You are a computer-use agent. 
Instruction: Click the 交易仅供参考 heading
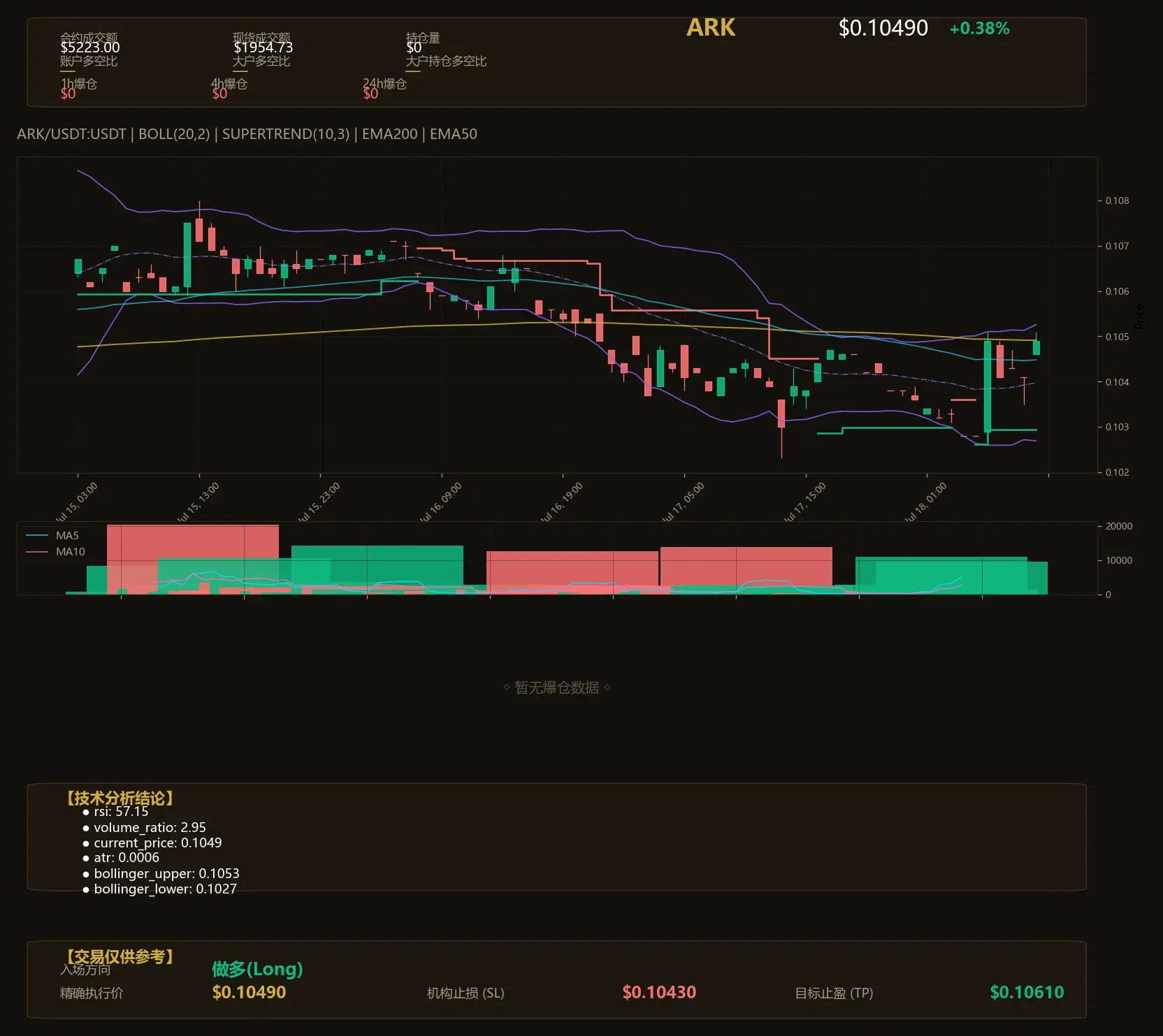point(120,956)
